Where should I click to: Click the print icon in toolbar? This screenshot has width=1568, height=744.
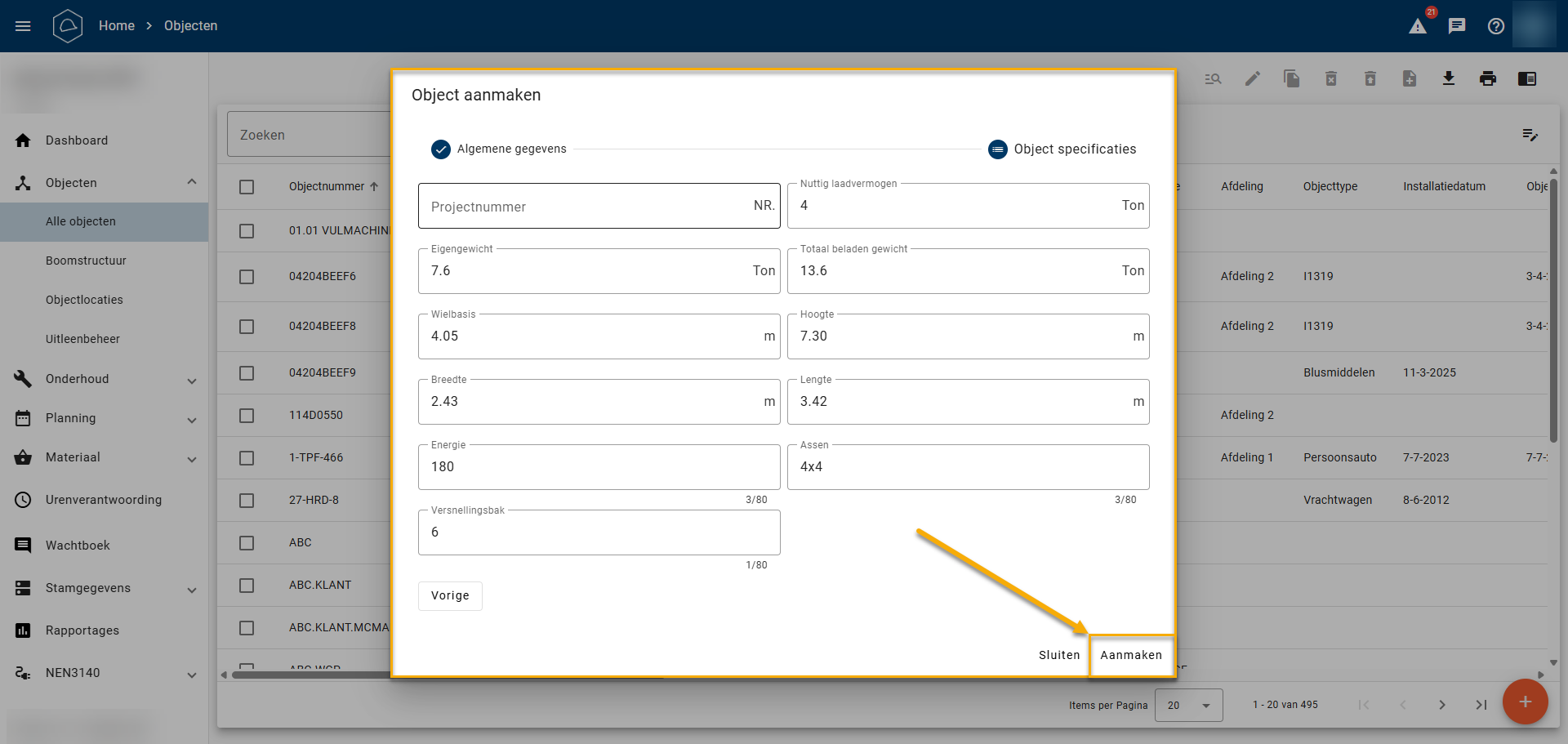click(1488, 78)
